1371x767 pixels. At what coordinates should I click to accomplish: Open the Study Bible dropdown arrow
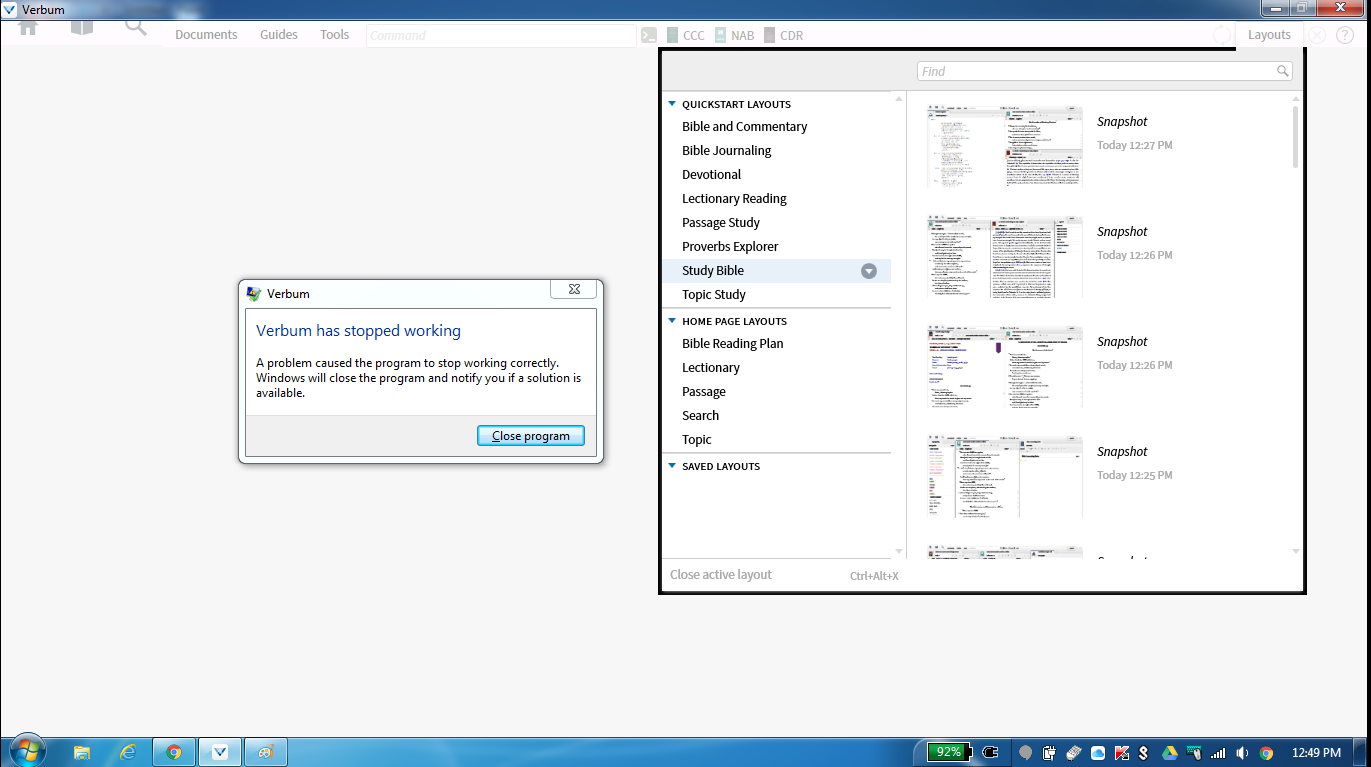(869, 271)
